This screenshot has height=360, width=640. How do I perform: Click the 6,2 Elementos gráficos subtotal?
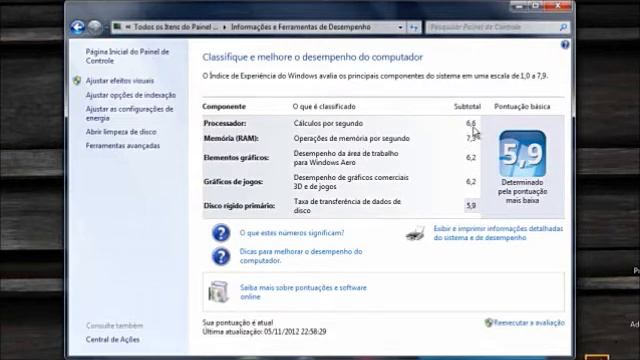(x=471, y=158)
